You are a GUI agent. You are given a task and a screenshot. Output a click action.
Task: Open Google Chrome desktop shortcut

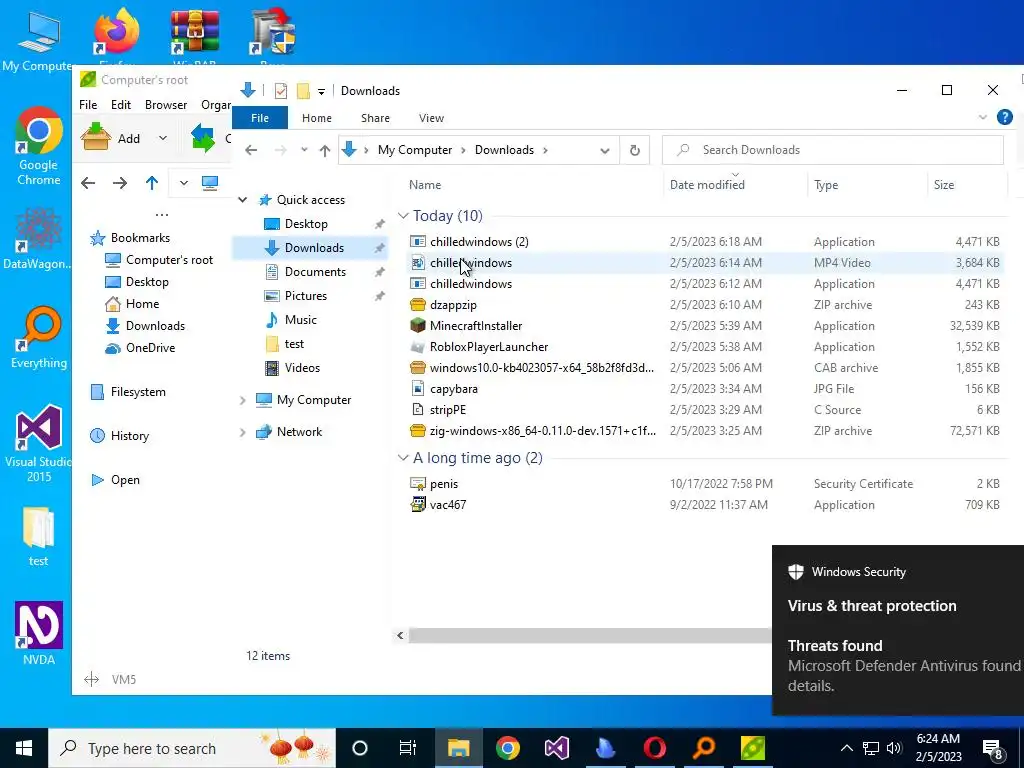pos(39,146)
